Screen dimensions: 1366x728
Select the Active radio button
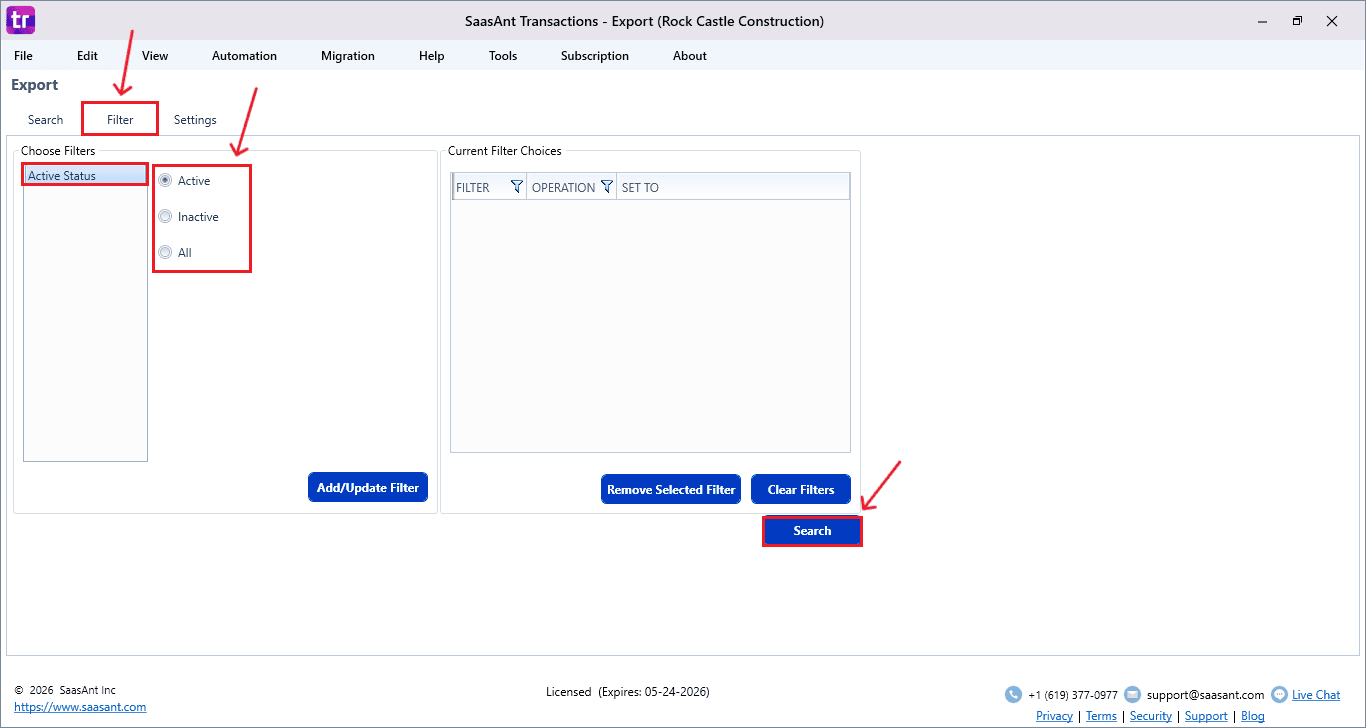click(166, 181)
